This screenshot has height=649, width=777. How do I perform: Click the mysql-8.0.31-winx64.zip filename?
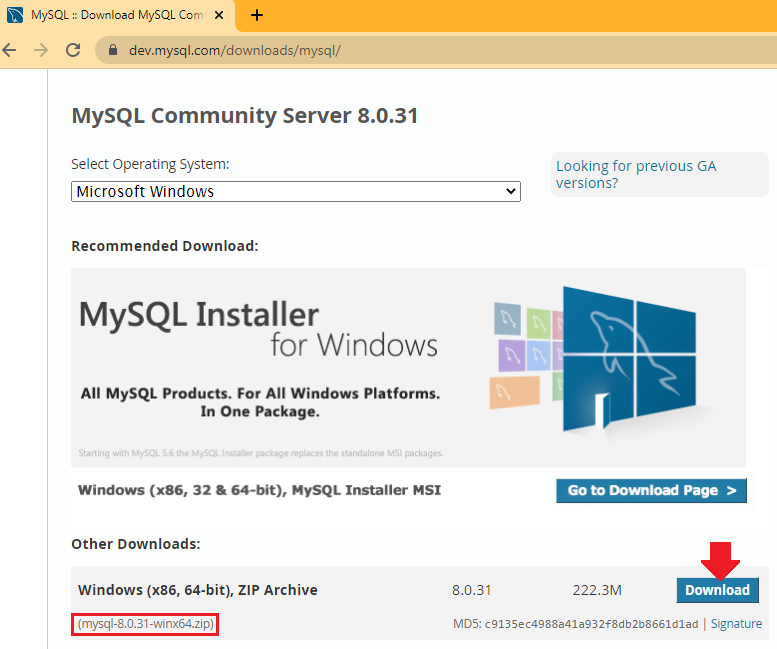coord(146,624)
